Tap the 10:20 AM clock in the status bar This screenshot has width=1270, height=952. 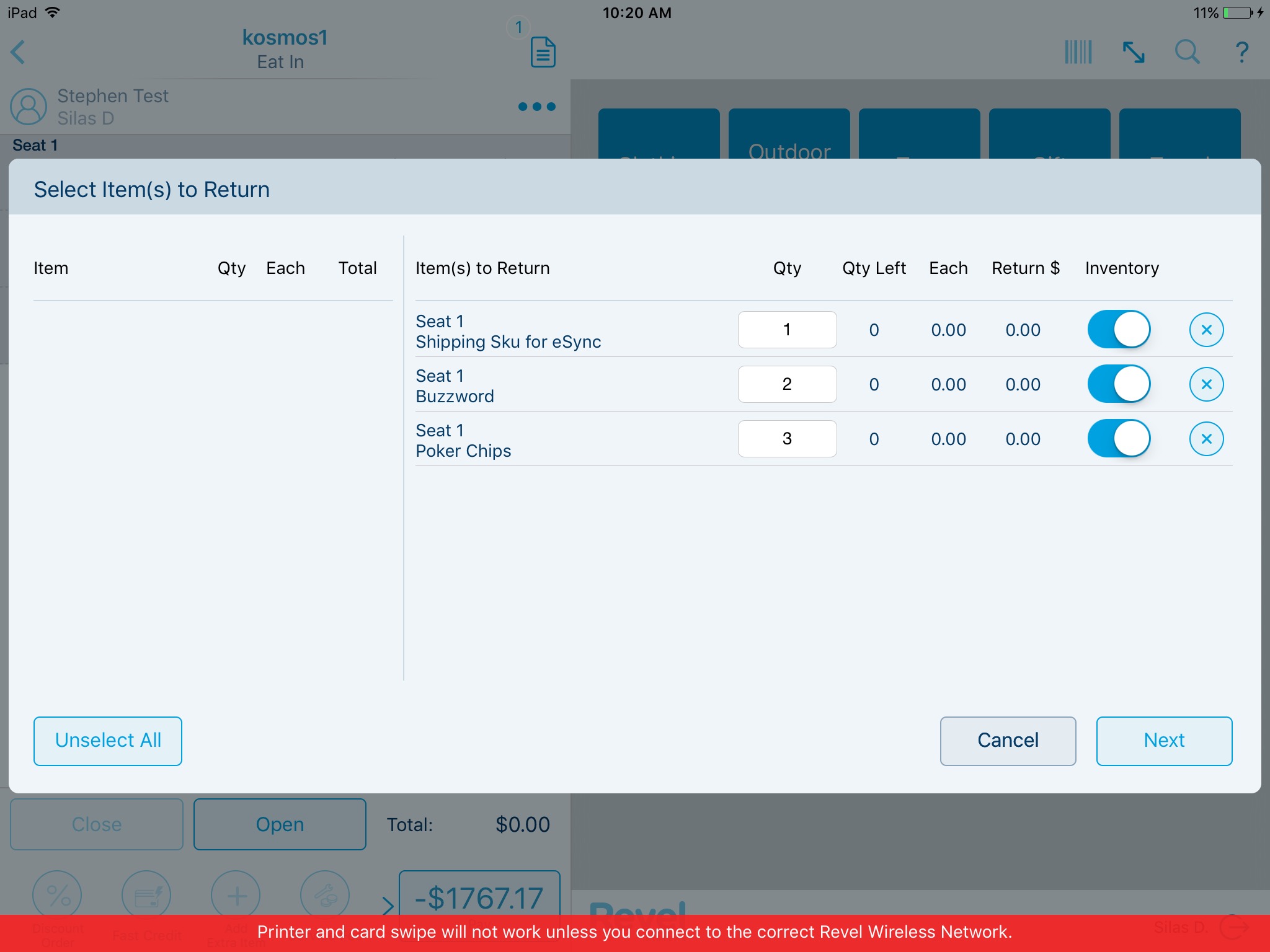tap(637, 12)
